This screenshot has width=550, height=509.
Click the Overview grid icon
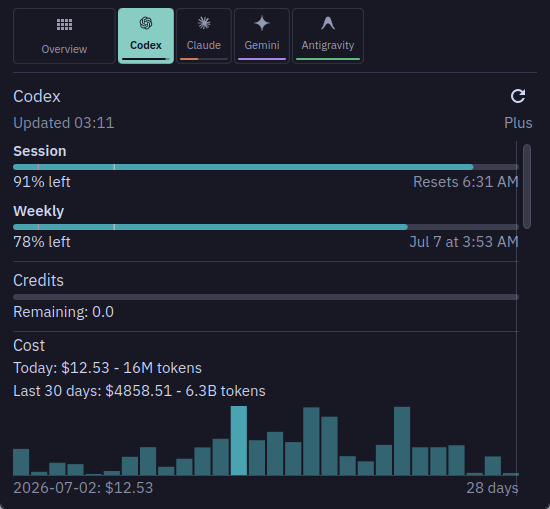(64, 25)
